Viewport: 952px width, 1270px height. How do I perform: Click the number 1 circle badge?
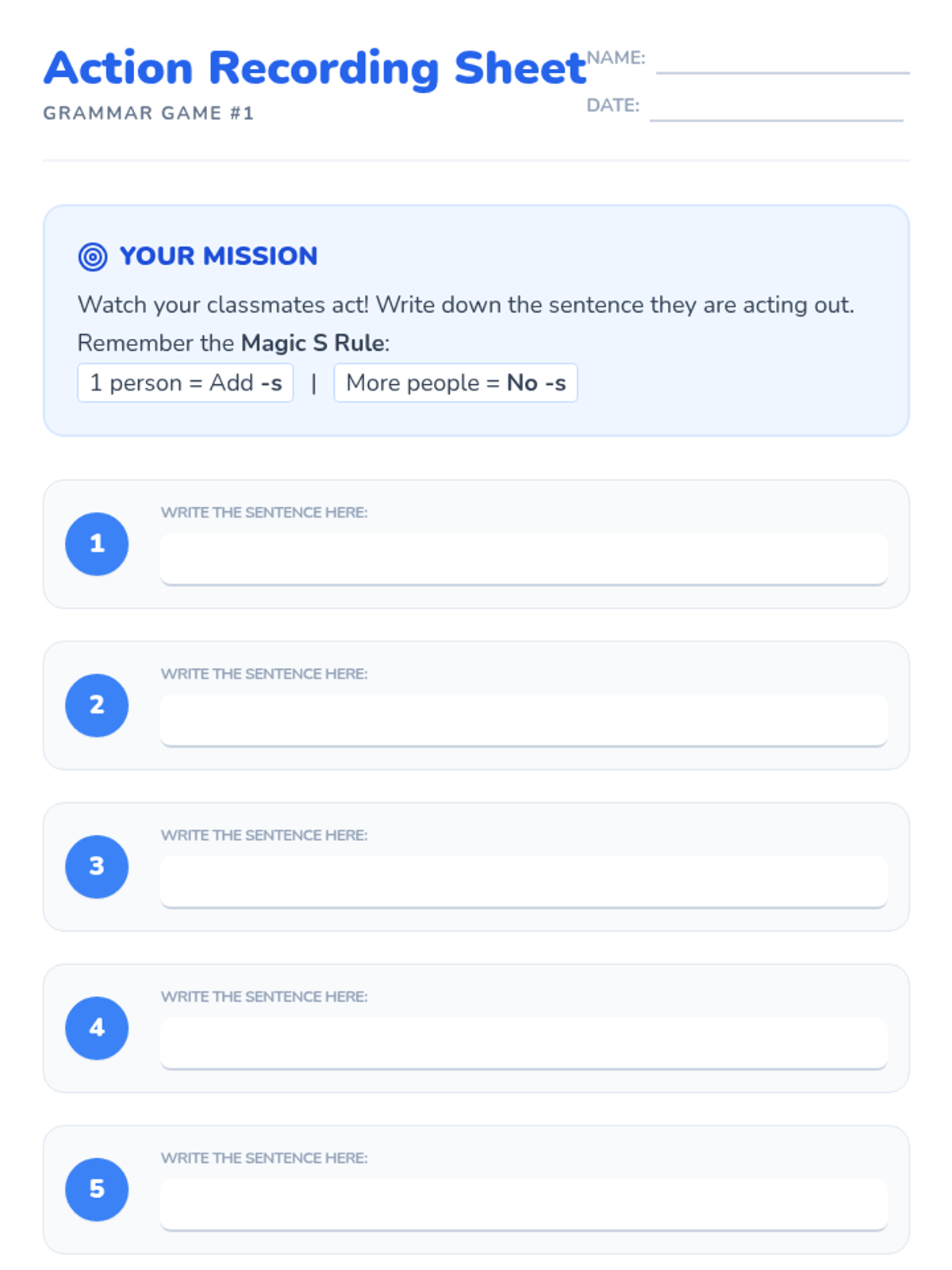point(97,544)
